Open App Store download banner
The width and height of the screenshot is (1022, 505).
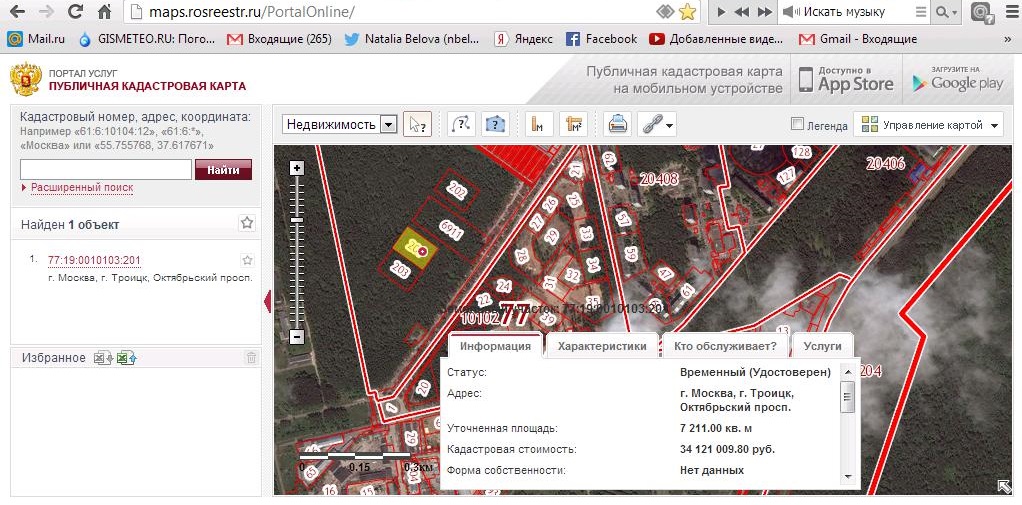point(847,79)
